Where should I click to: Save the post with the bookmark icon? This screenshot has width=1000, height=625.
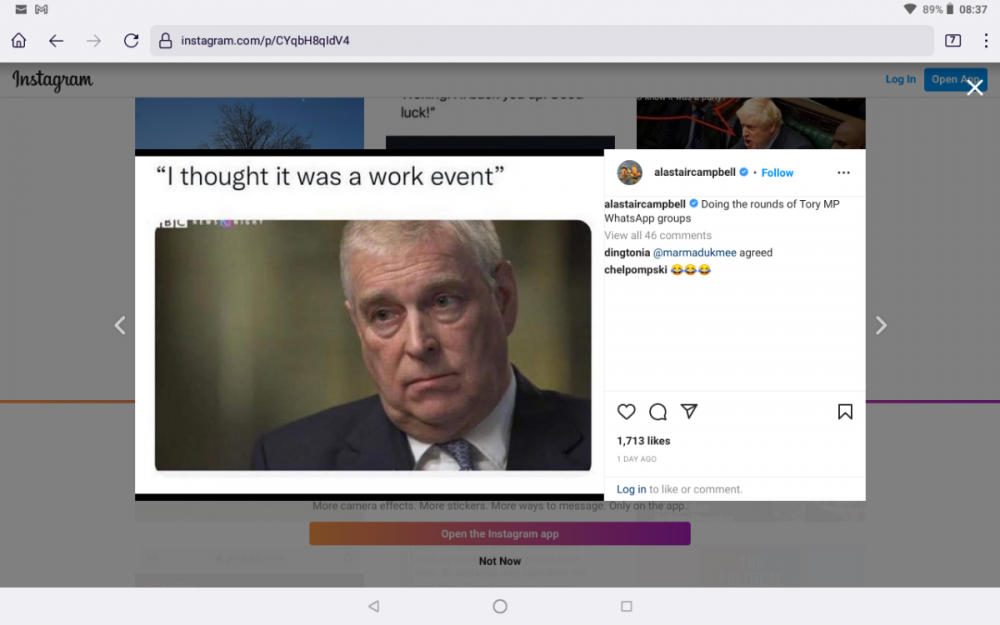845,412
